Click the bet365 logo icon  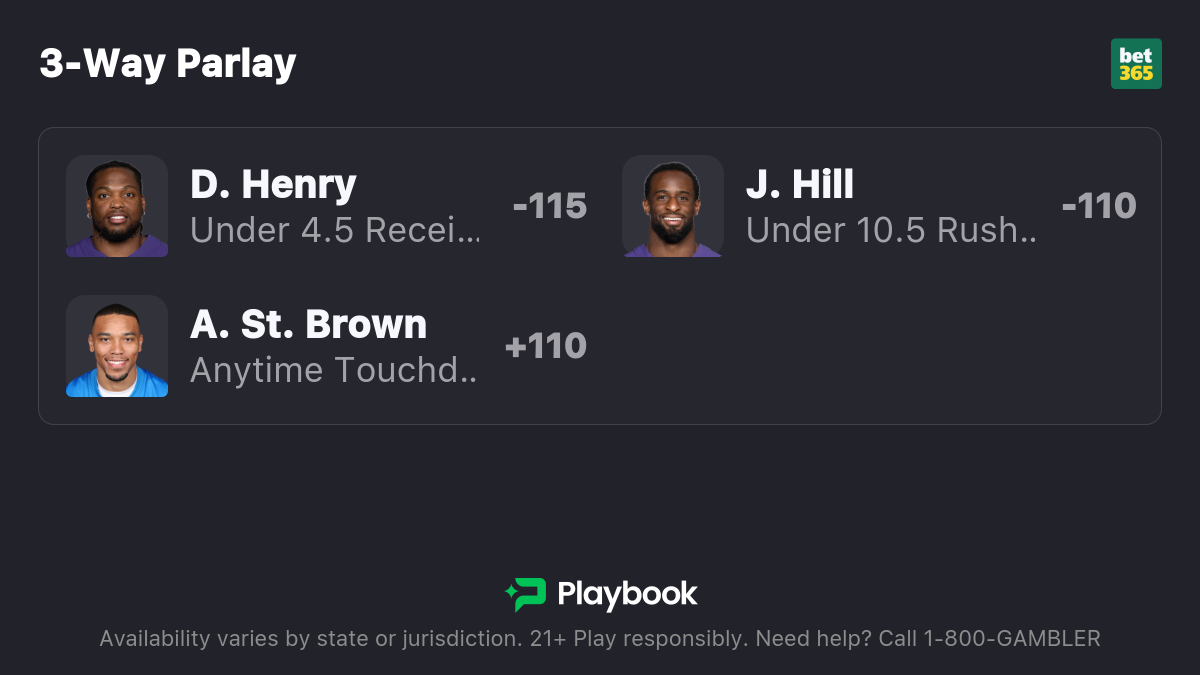tap(1136, 64)
